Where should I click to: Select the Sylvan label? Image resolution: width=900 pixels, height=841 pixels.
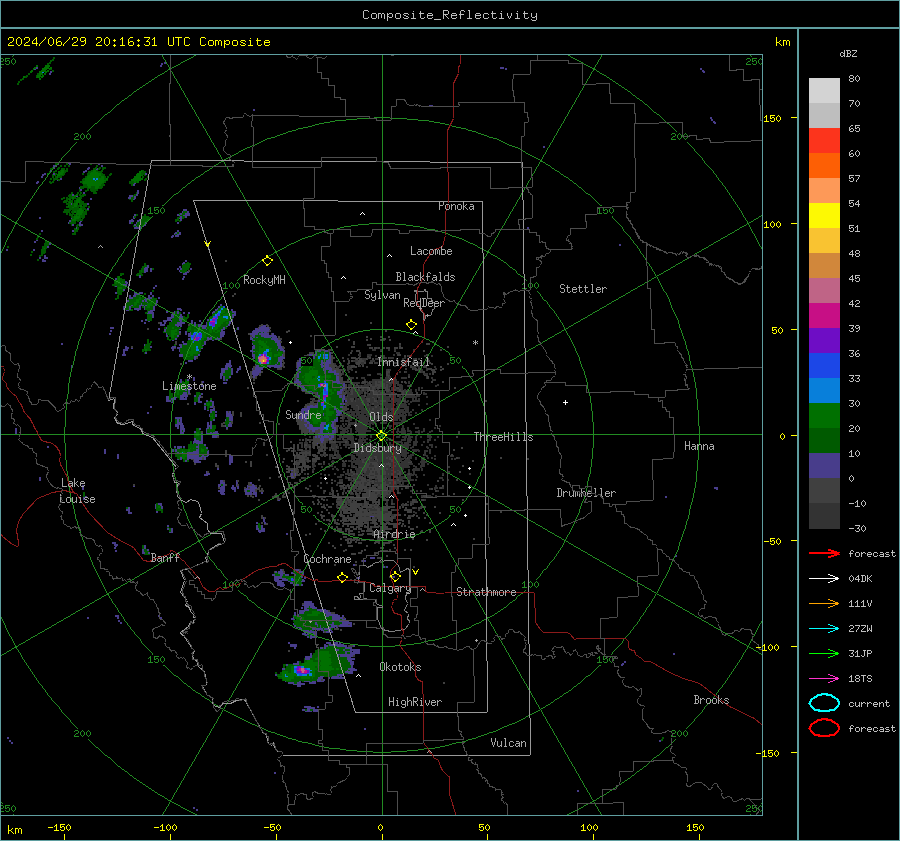point(382,295)
